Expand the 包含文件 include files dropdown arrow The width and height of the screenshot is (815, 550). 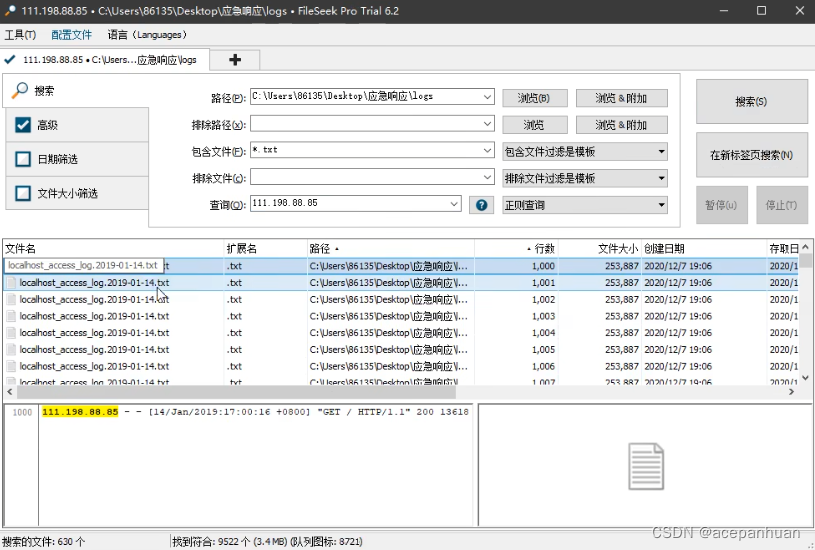(487, 150)
